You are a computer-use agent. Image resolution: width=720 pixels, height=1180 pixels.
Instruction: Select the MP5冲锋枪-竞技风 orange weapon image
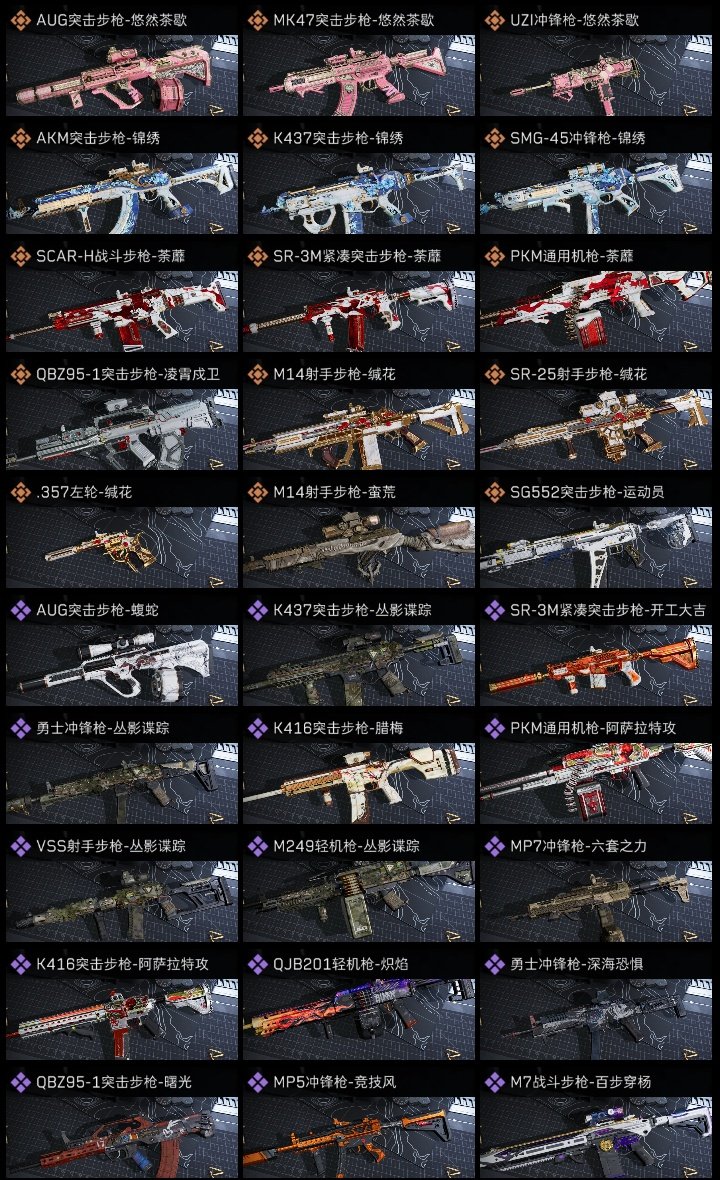(359, 1136)
